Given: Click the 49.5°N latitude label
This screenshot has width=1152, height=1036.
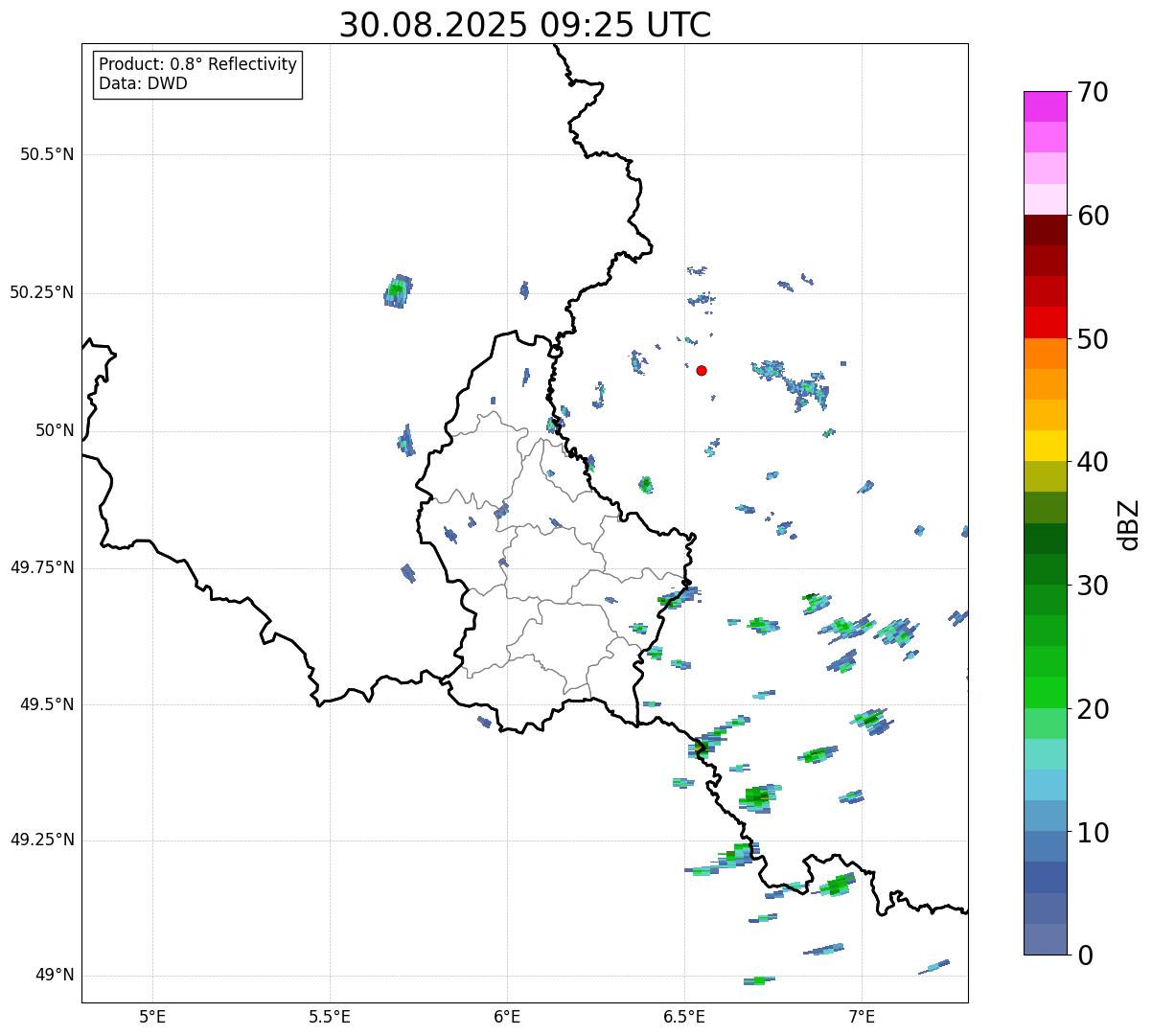Looking at the screenshot, I should (x=47, y=704).
